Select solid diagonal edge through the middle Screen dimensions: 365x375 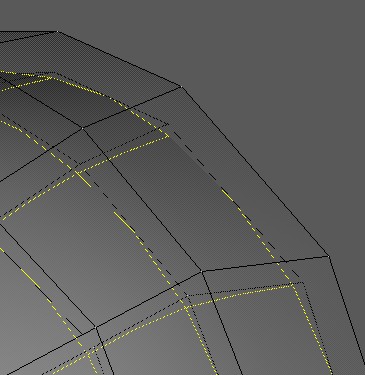click(142, 200)
